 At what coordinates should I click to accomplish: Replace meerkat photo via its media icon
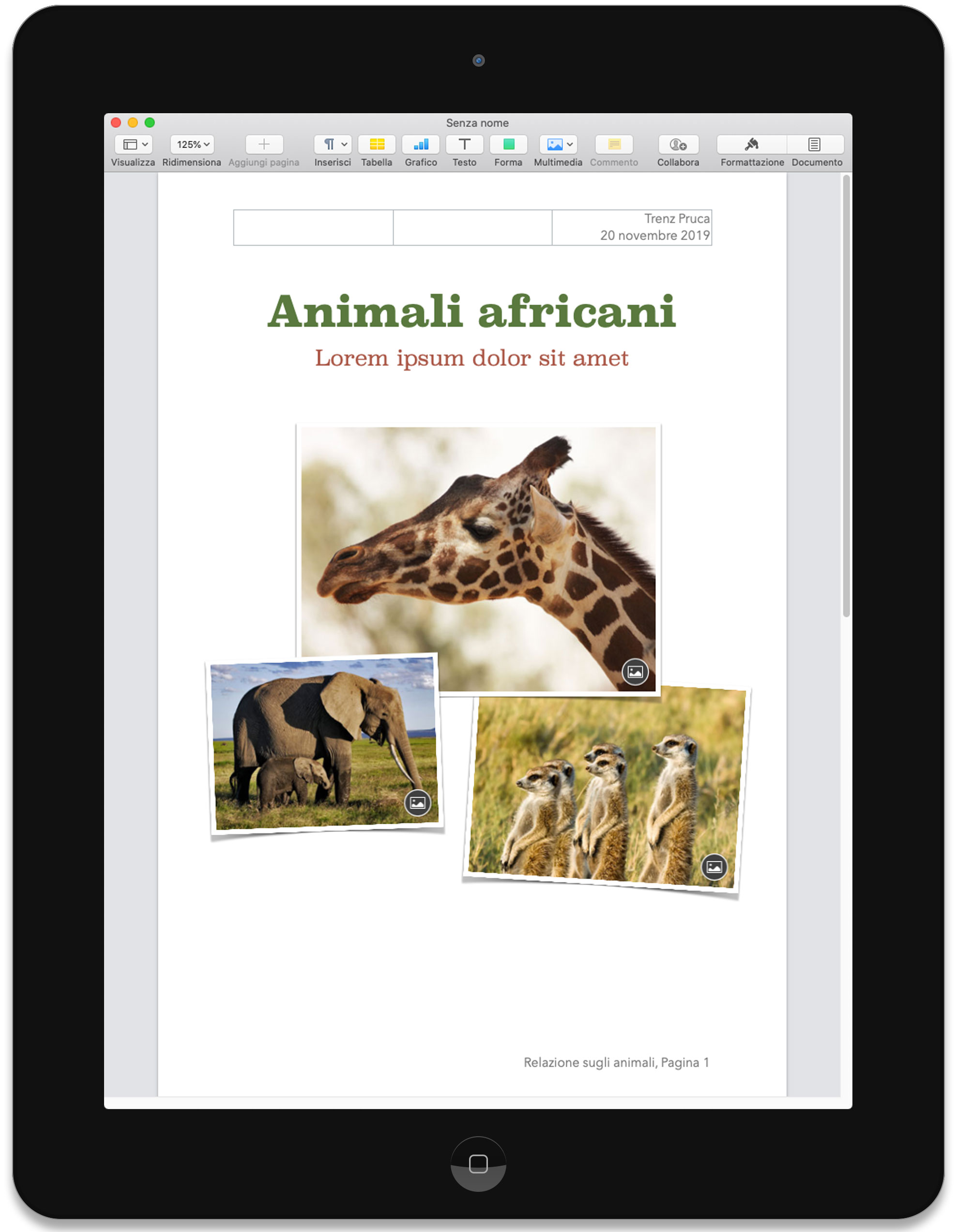pos(714,867)
